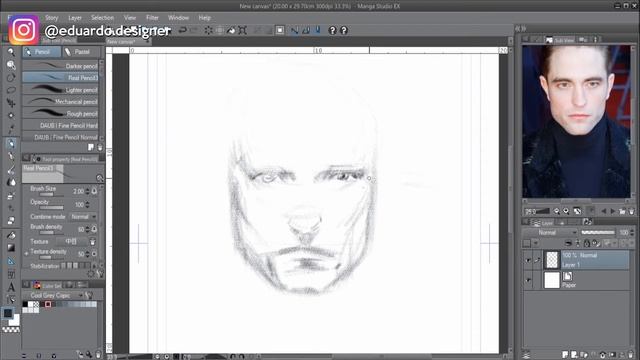Open the Filter menu
The height and width of the screenshot is (360, 640).
pyautogui.click(x=152, y=18)
